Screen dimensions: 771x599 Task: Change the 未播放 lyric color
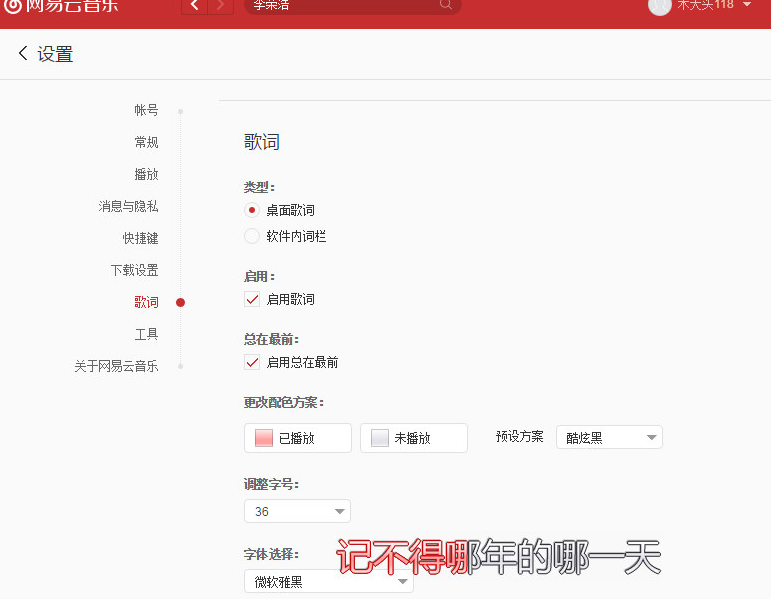pyautogui.click(x=414, y=438)
